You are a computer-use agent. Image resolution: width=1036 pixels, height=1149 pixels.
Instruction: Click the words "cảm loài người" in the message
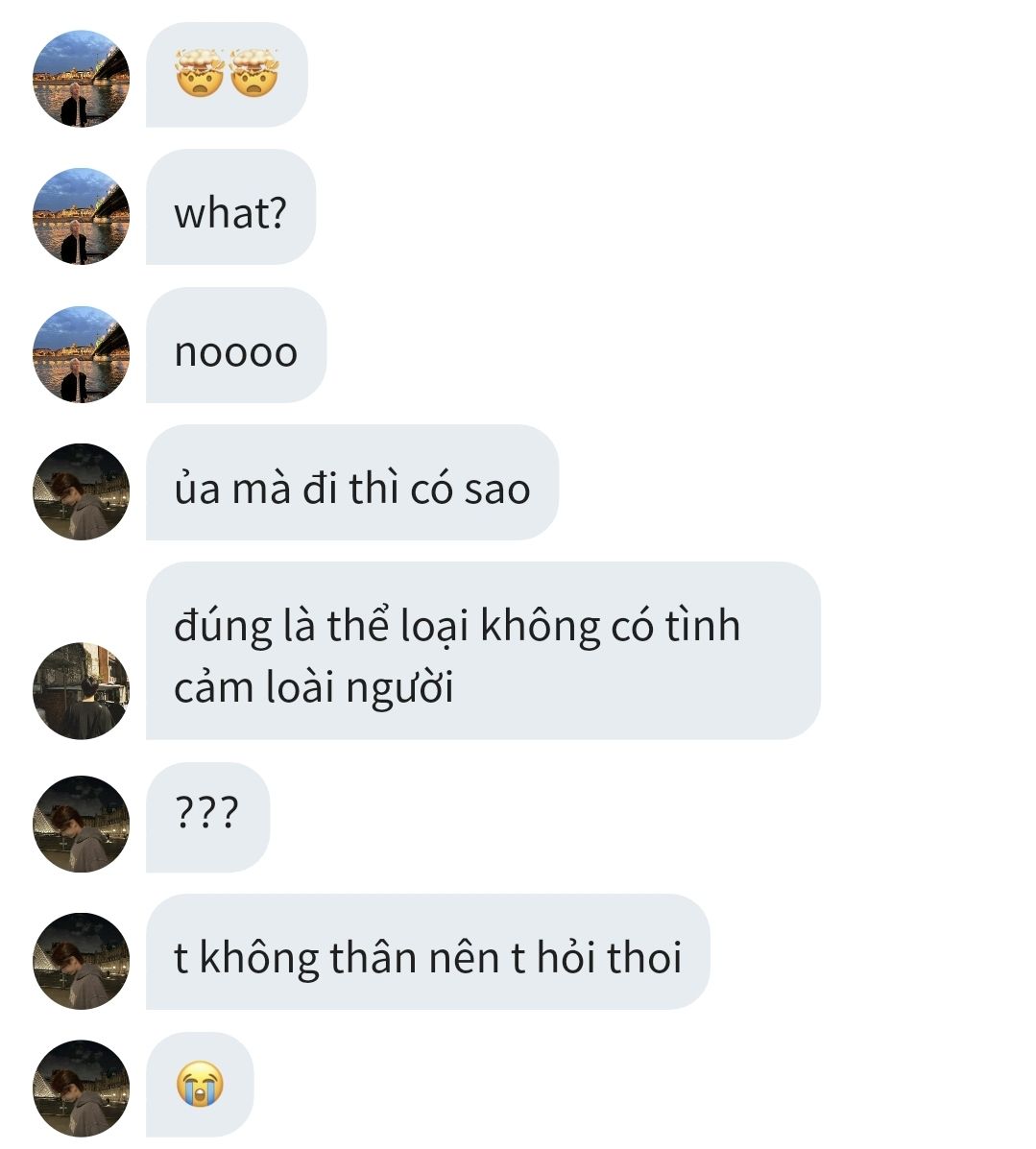pyautogui.click(x=314, y=688)
